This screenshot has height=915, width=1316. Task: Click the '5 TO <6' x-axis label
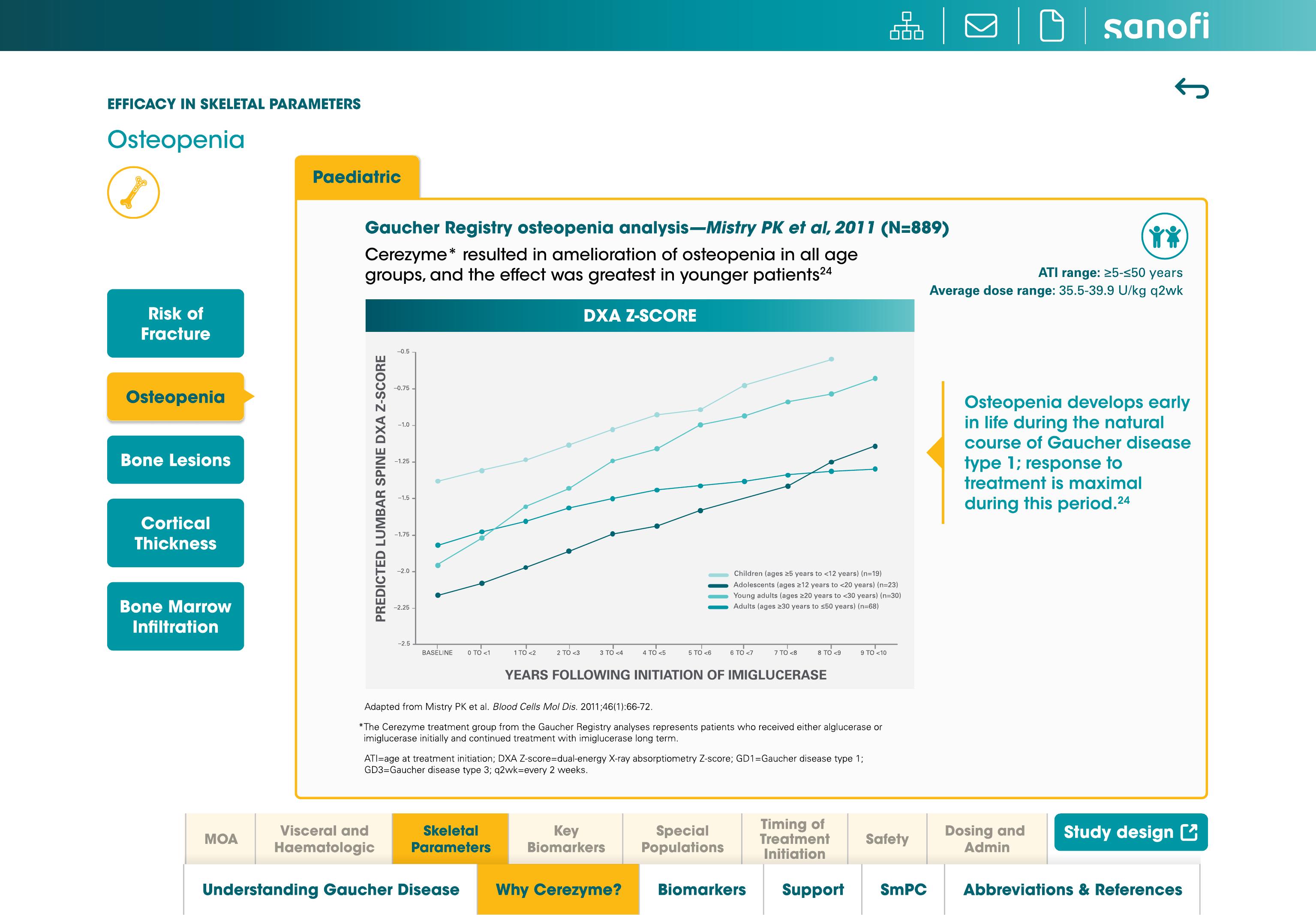click(x=700, y=653)
